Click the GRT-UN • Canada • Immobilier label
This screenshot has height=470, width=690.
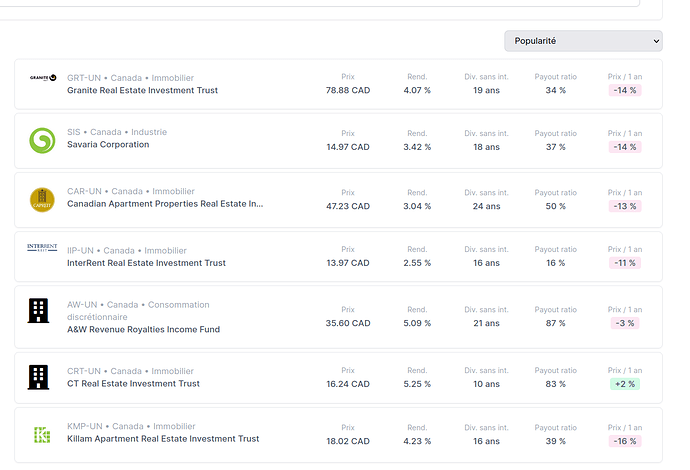pos(130,78)
